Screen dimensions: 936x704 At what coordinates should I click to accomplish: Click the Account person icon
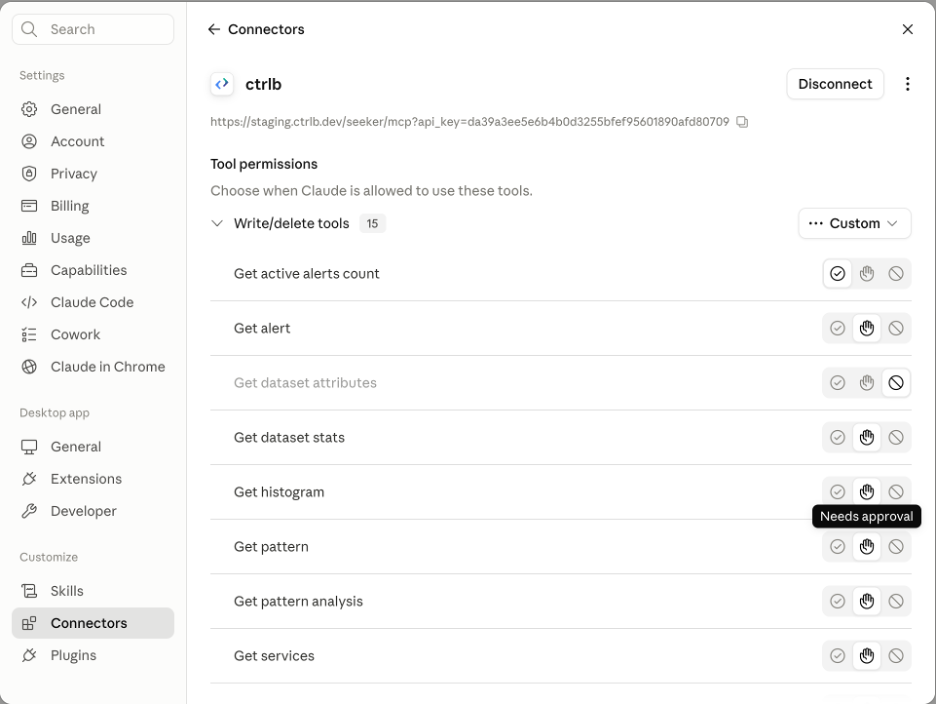click(29, 142)
